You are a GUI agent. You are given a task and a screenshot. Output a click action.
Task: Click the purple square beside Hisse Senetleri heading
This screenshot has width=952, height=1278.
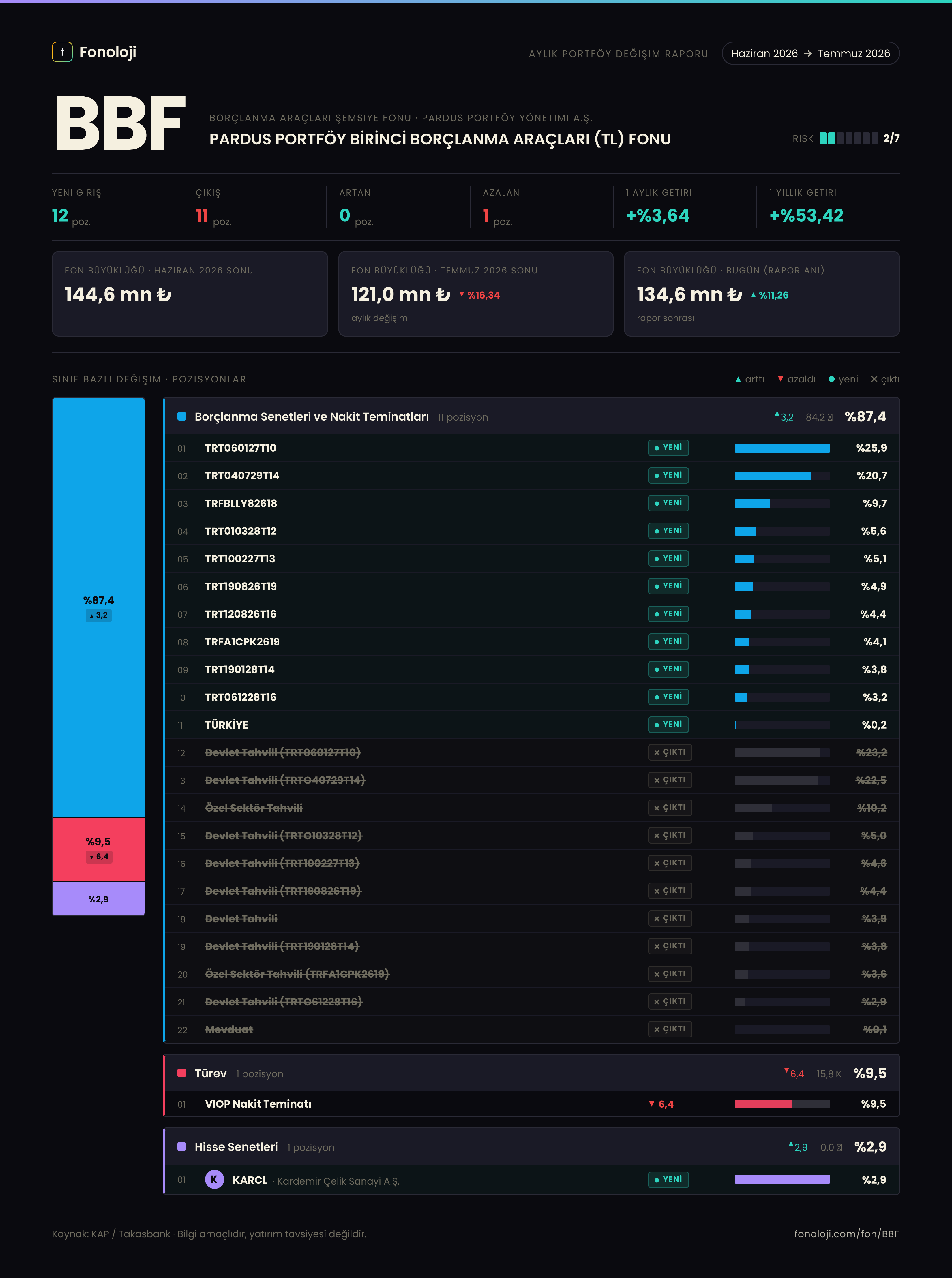pyautogui.click(x=181, y=1147)
